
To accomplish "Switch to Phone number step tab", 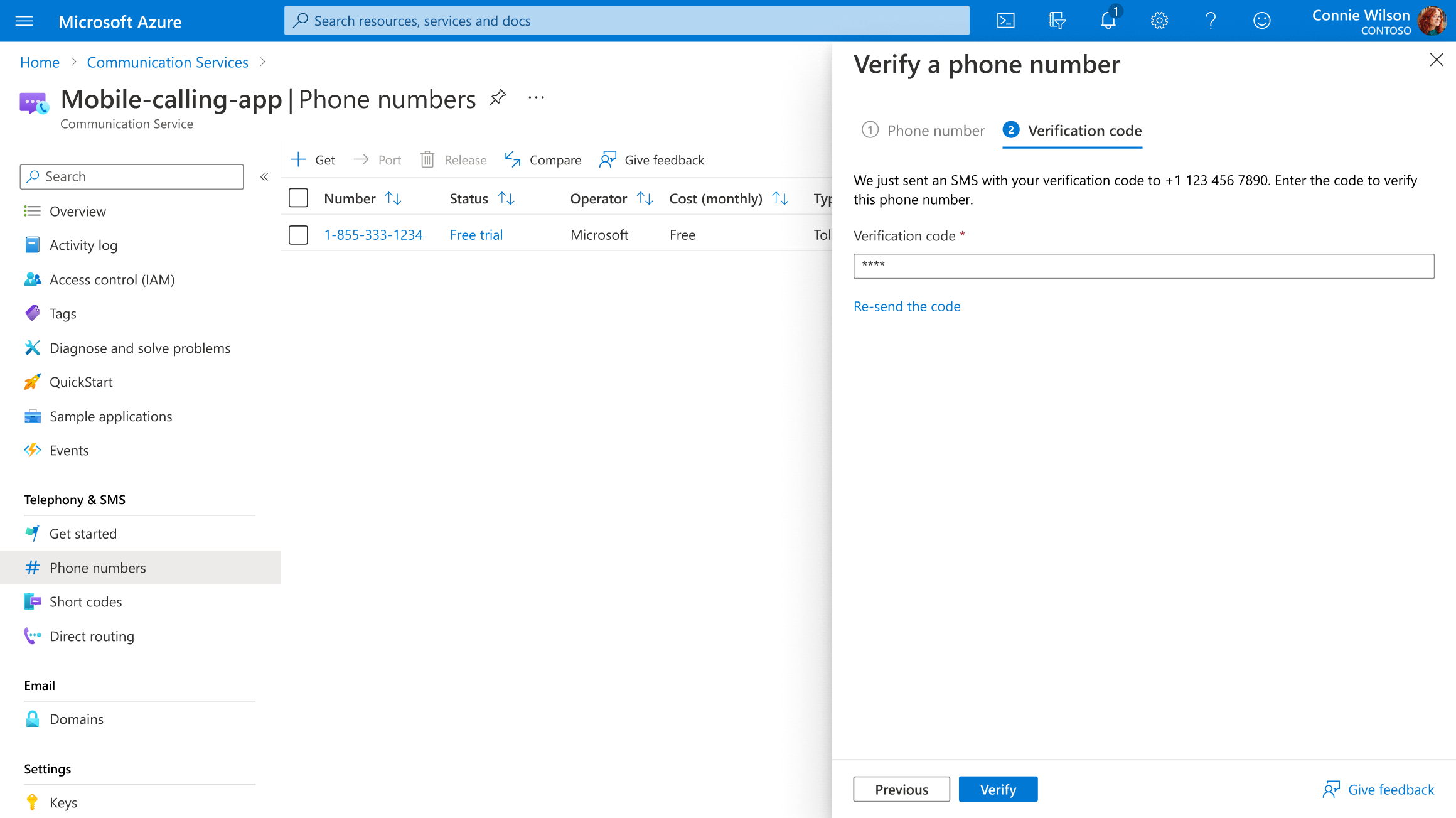I will pyautogui.click(x=923, y=131).
